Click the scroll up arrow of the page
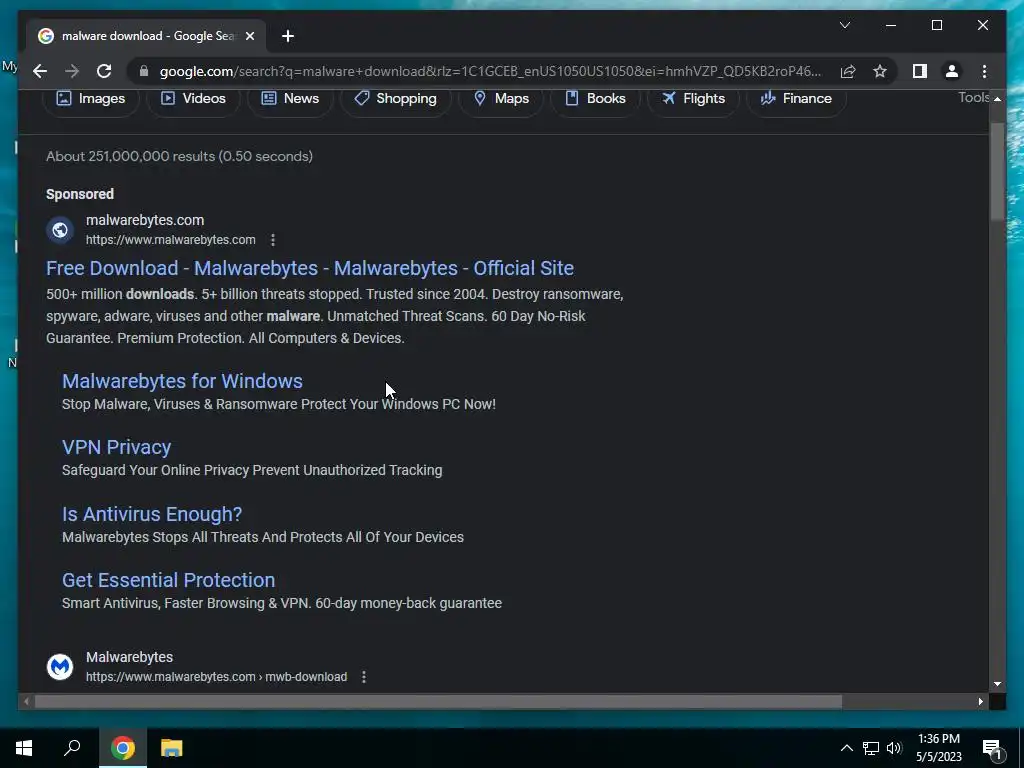Screen dimensions: 1024x768 997,99
